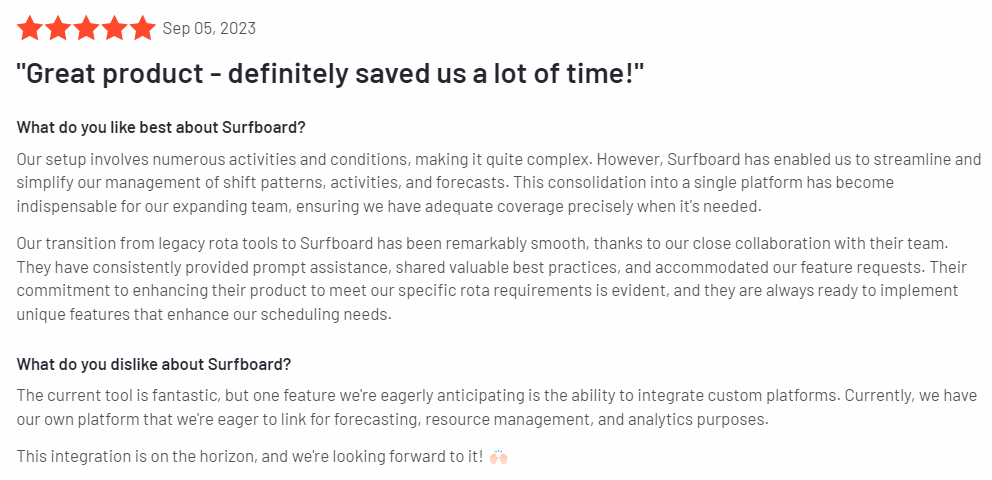Screen dimensions: 992x480
Task: Click paragraph starting "The current tool is fantastic"
Action: [497, 407]
